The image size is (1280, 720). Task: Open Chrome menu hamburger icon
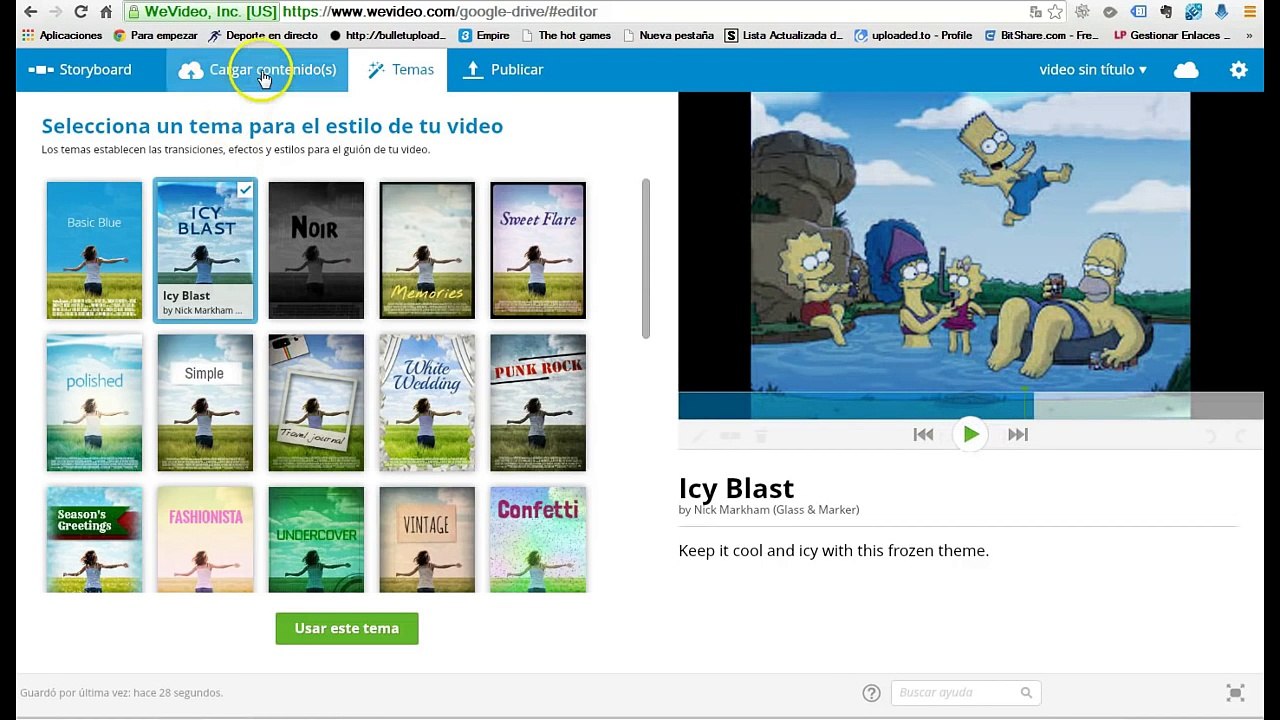coord(1250,12)
